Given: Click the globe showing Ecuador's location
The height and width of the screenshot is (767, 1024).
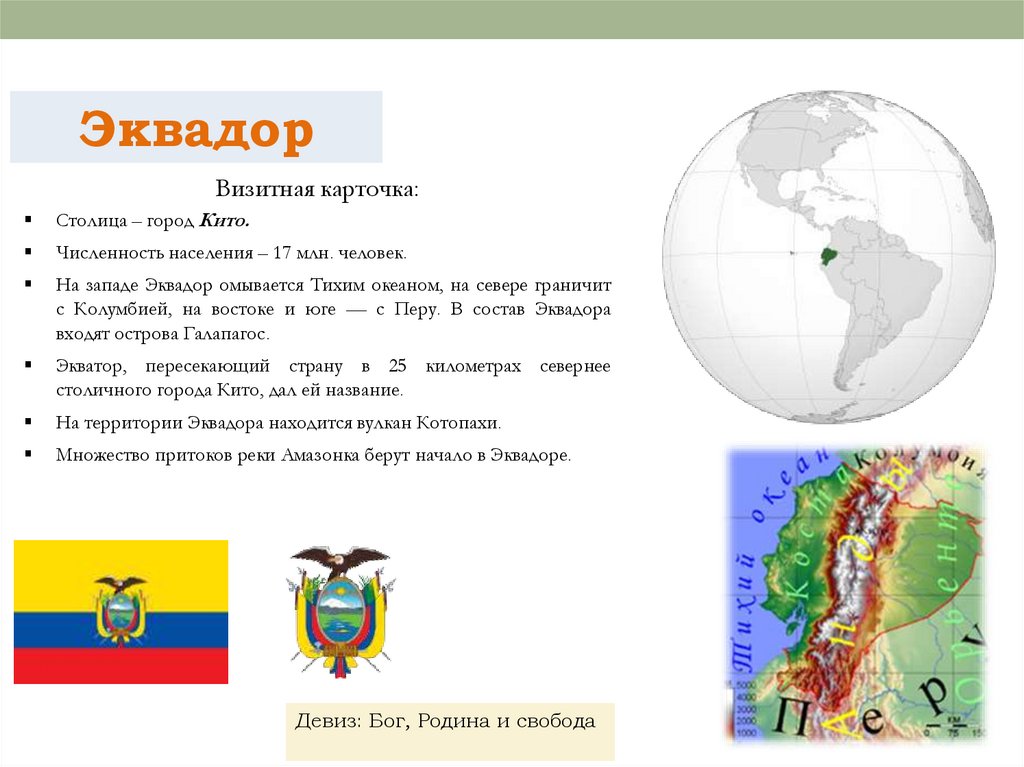Looking at the screenshot, I should (x=829, y=257).
